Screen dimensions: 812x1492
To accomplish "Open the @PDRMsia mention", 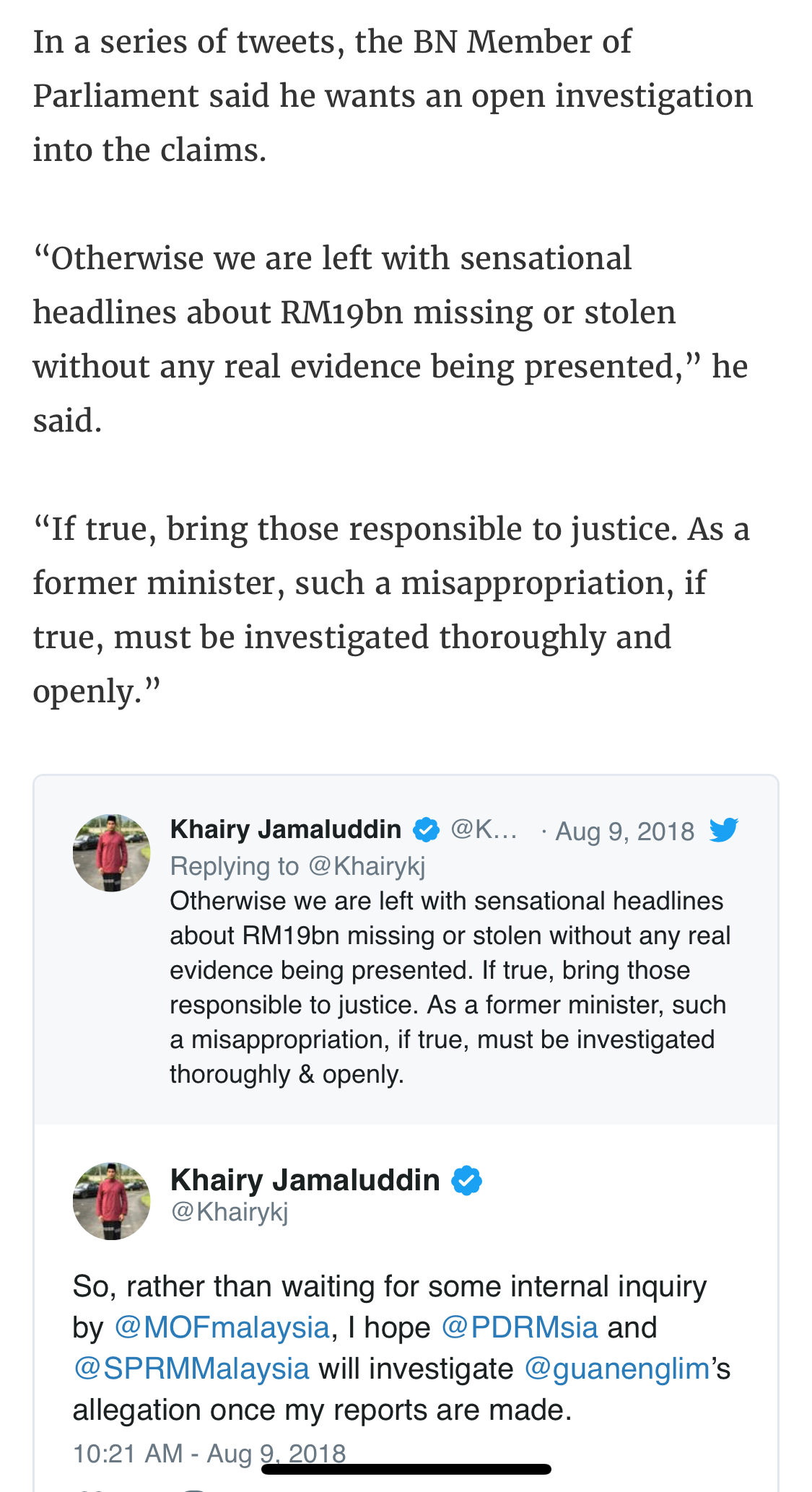I will 520,1327.
